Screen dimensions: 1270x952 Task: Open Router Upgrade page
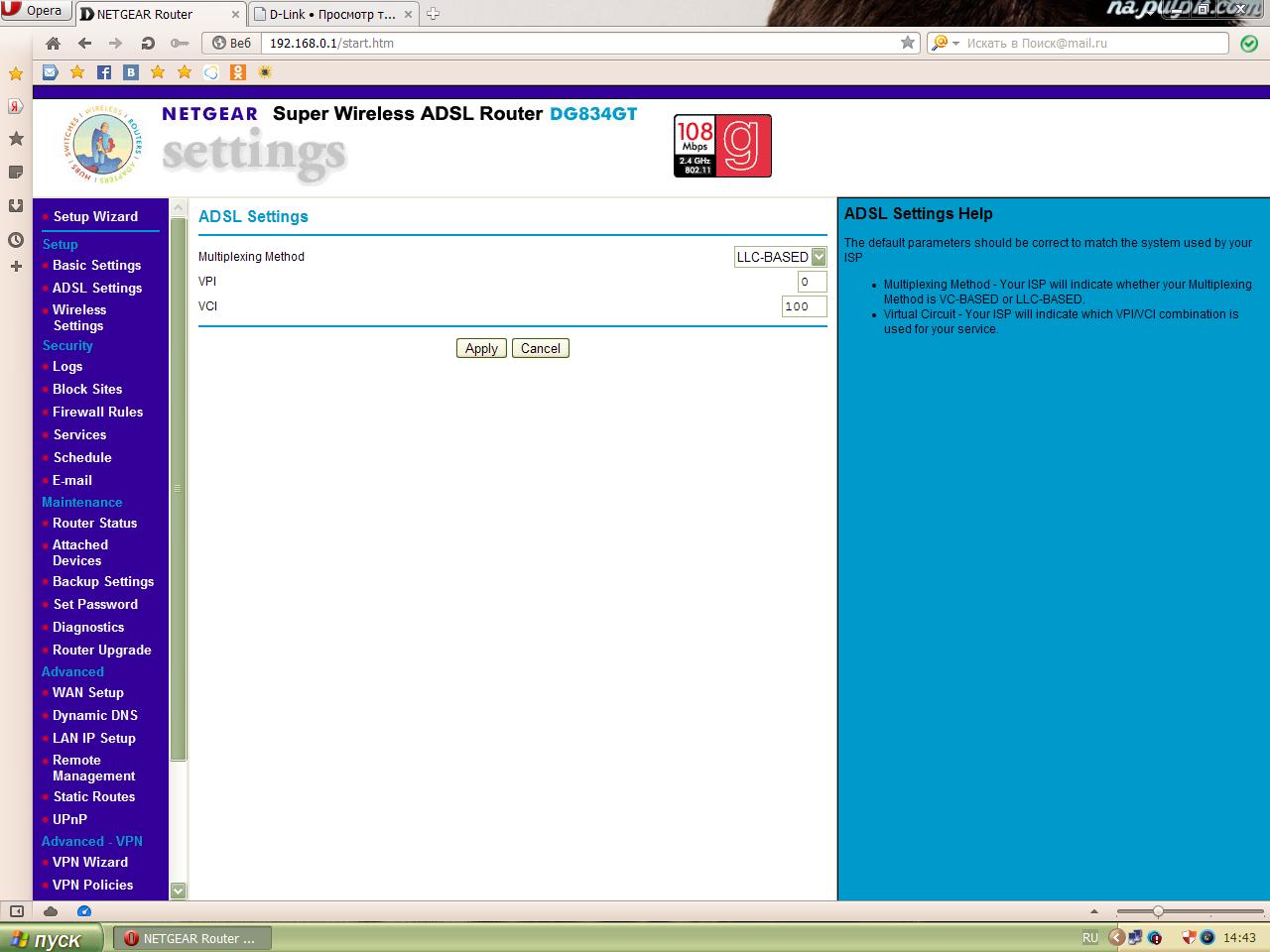pos(102,650)
